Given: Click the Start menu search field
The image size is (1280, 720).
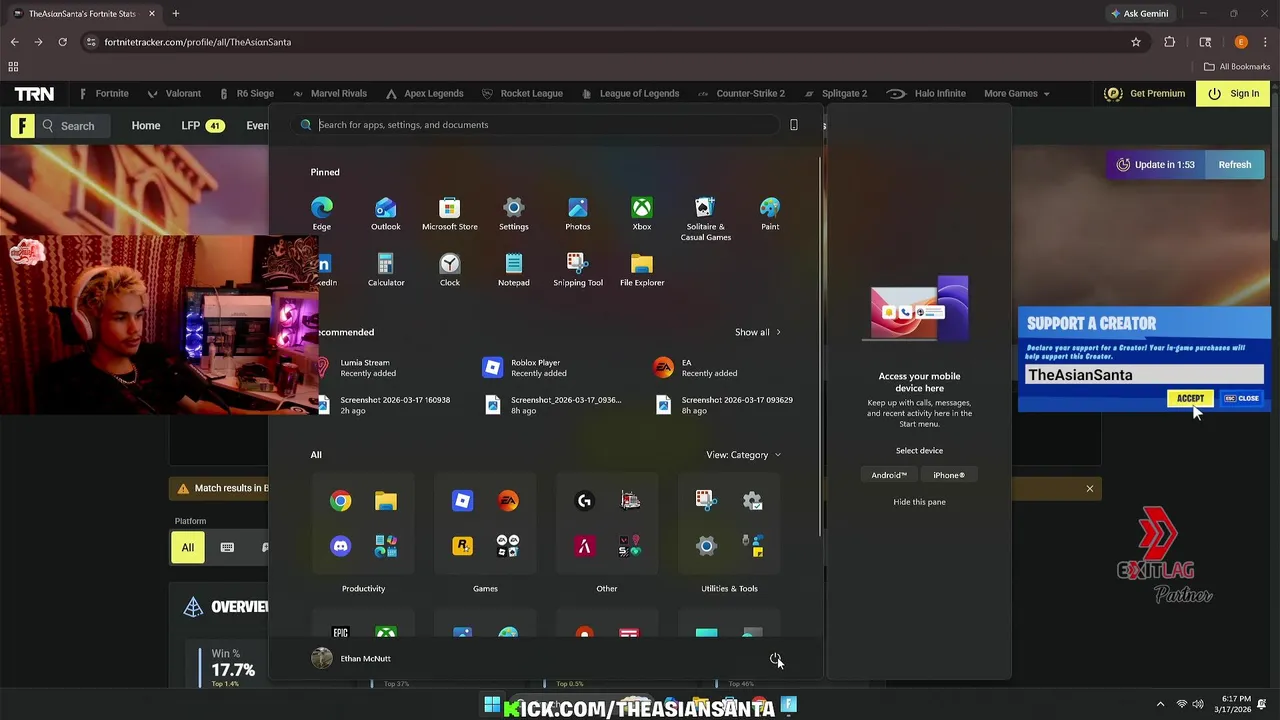Looking at the screenshot, I should click(540, 125).
